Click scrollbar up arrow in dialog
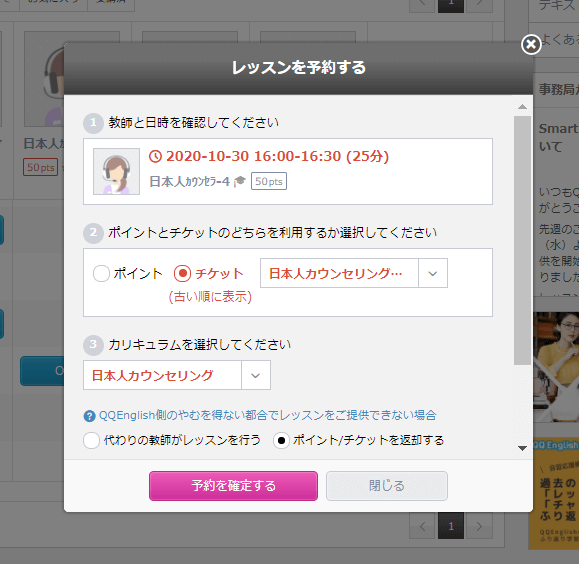 point(522,107)
